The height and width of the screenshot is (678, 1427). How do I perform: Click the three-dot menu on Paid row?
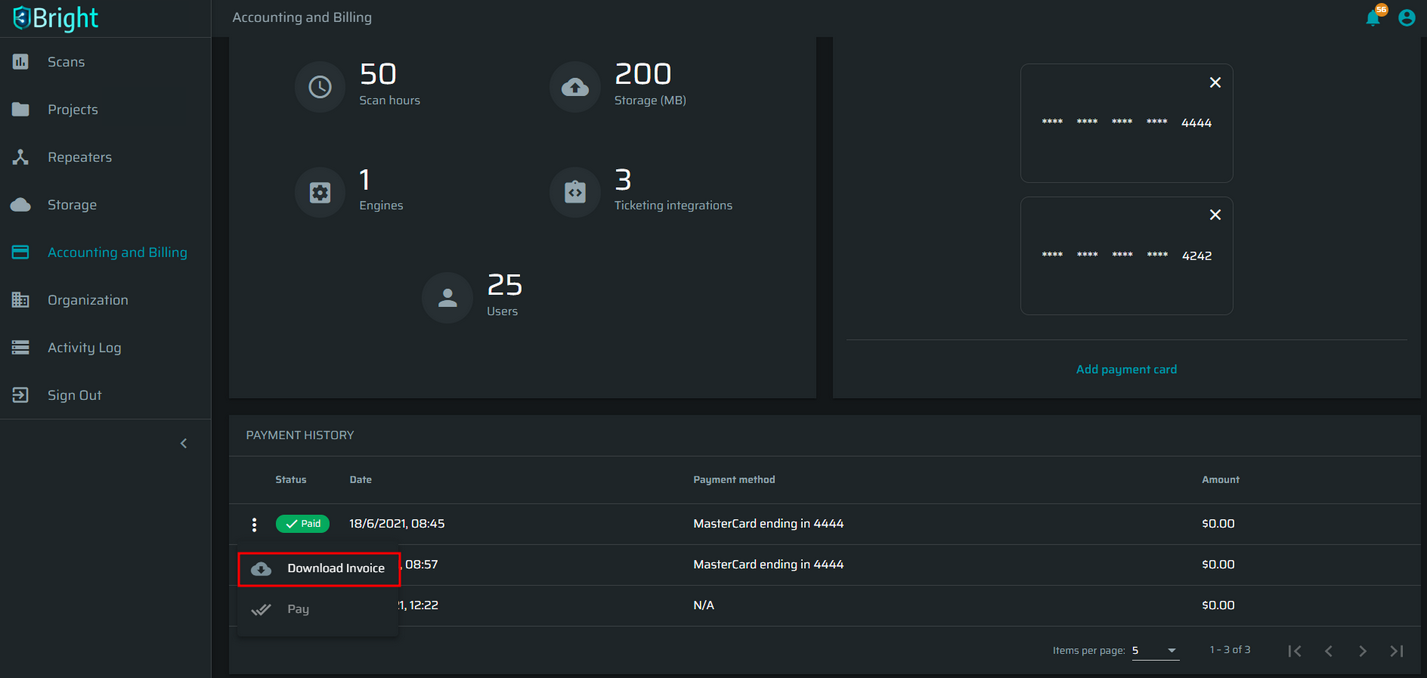pyautogui.click(x=254, y=525)
